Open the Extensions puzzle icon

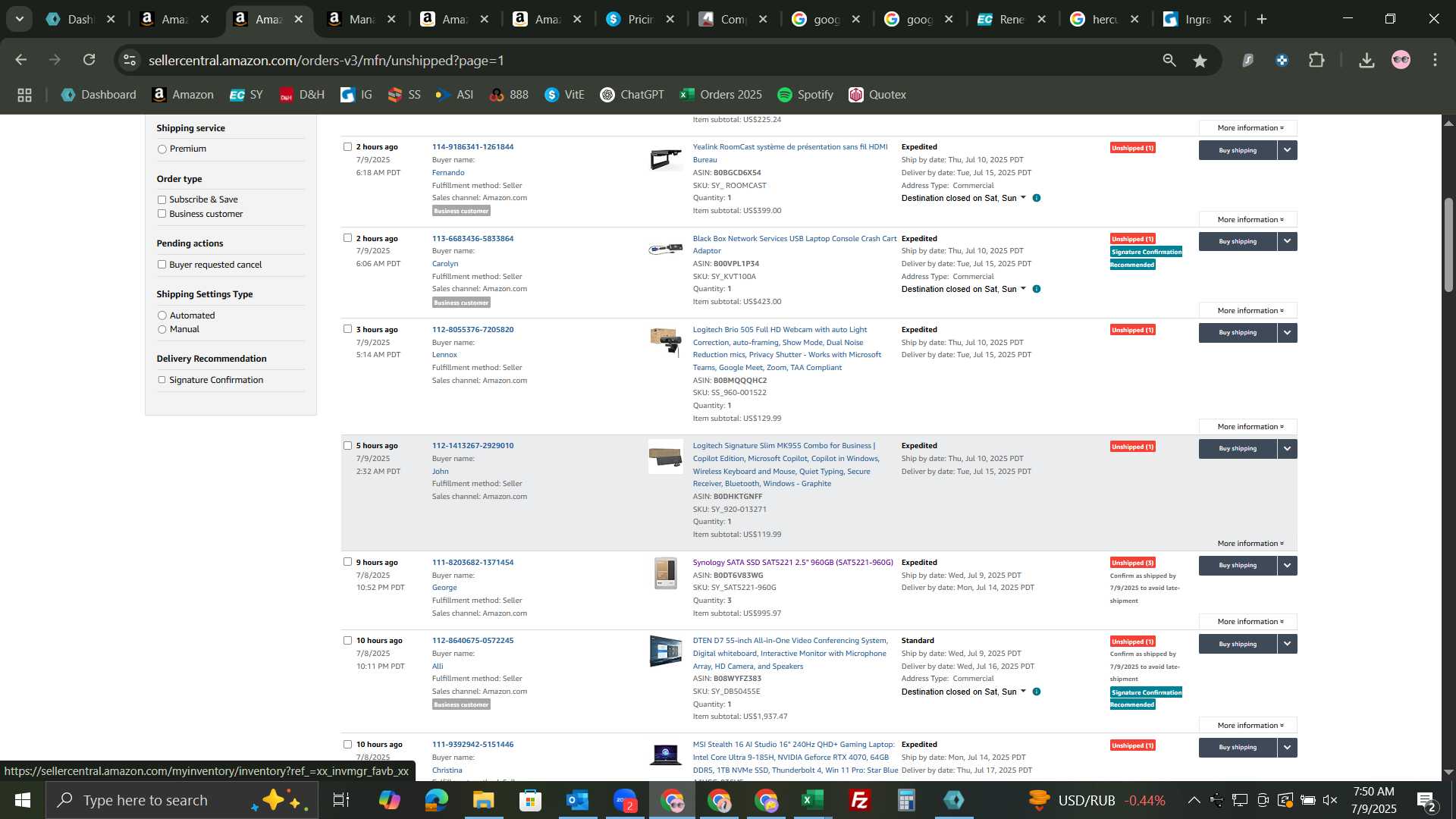pos(1317,60)
